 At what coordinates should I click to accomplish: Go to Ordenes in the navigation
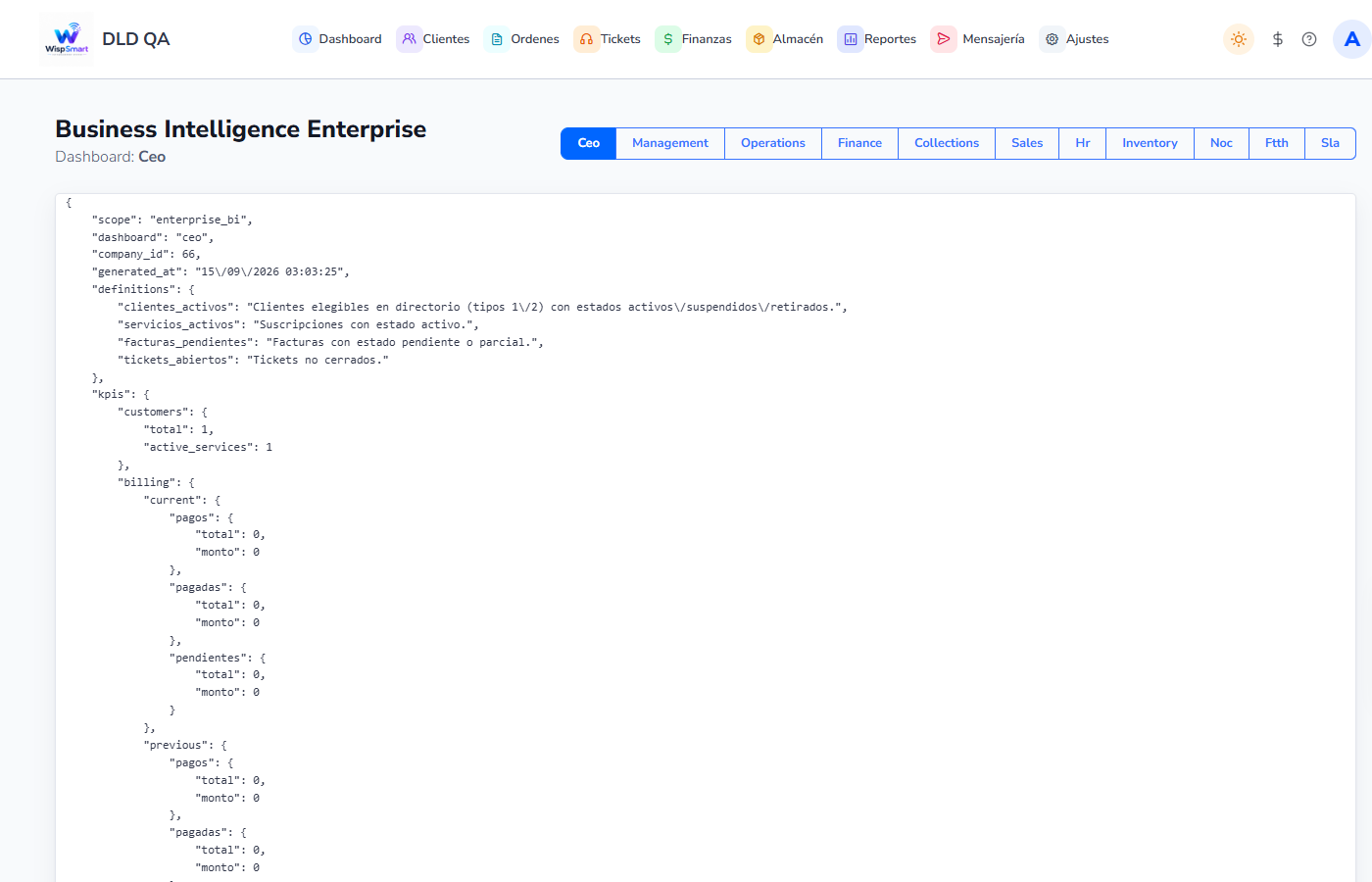522,39
